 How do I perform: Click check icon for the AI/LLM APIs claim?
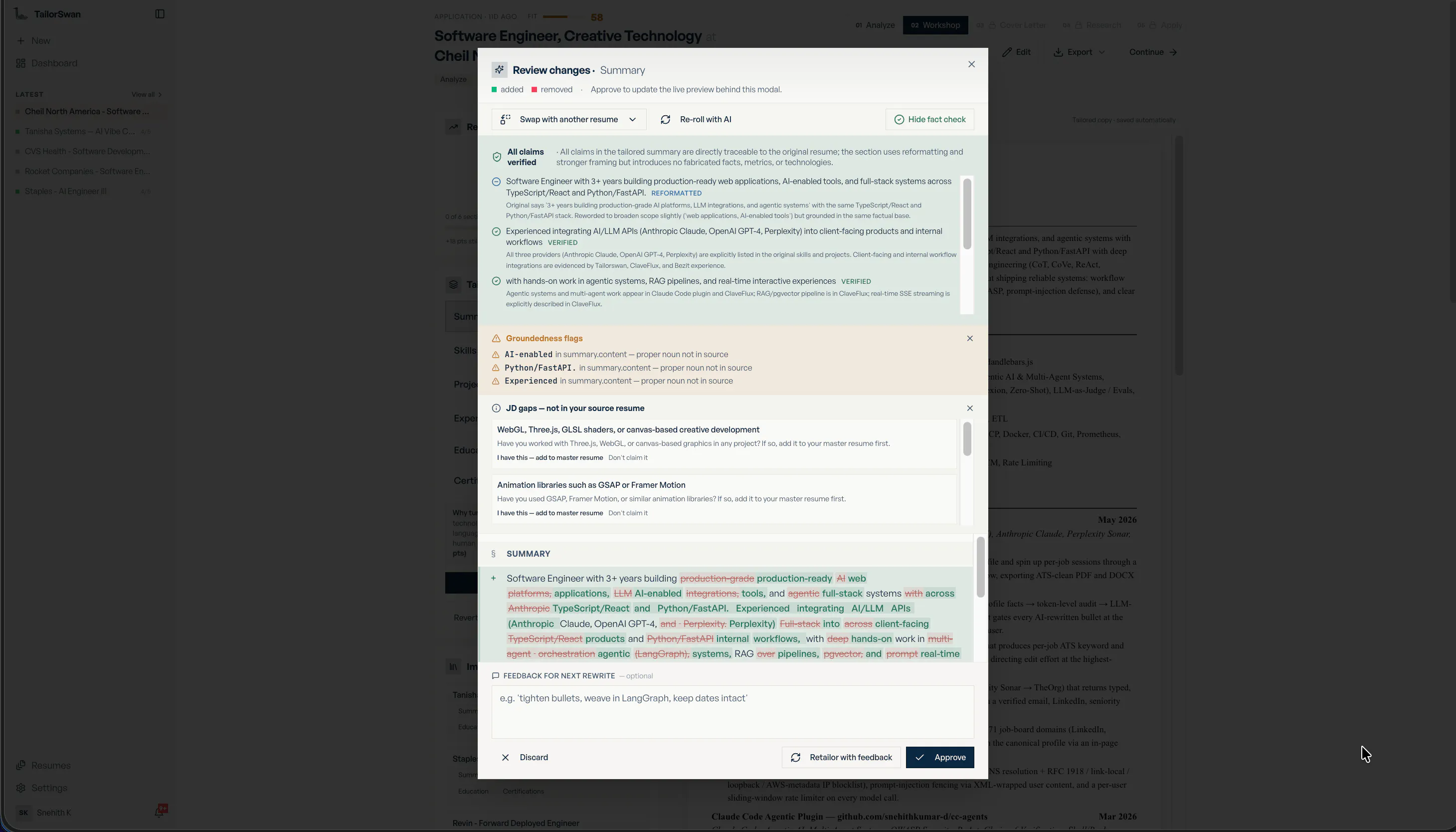[496, 231]
